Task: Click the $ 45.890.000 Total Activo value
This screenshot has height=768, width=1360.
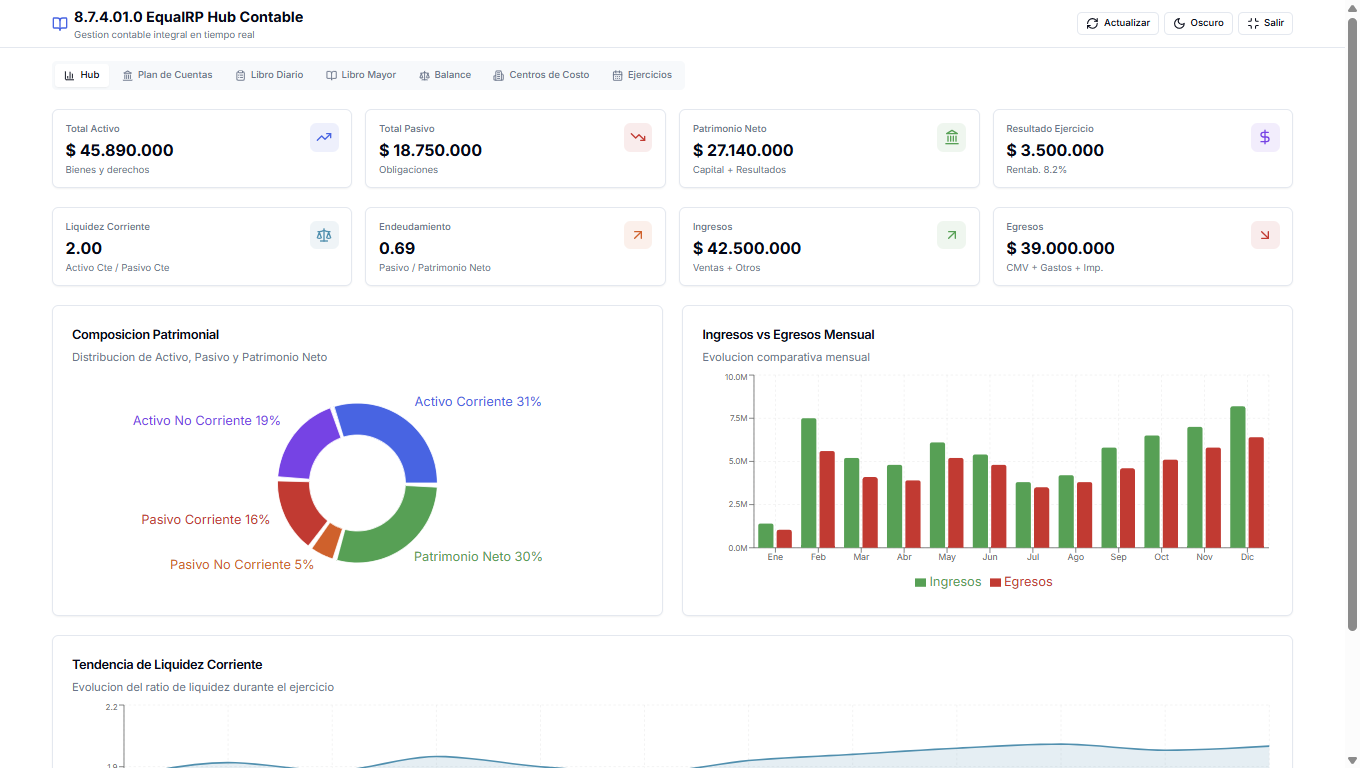Action: (x=120, y=150)
